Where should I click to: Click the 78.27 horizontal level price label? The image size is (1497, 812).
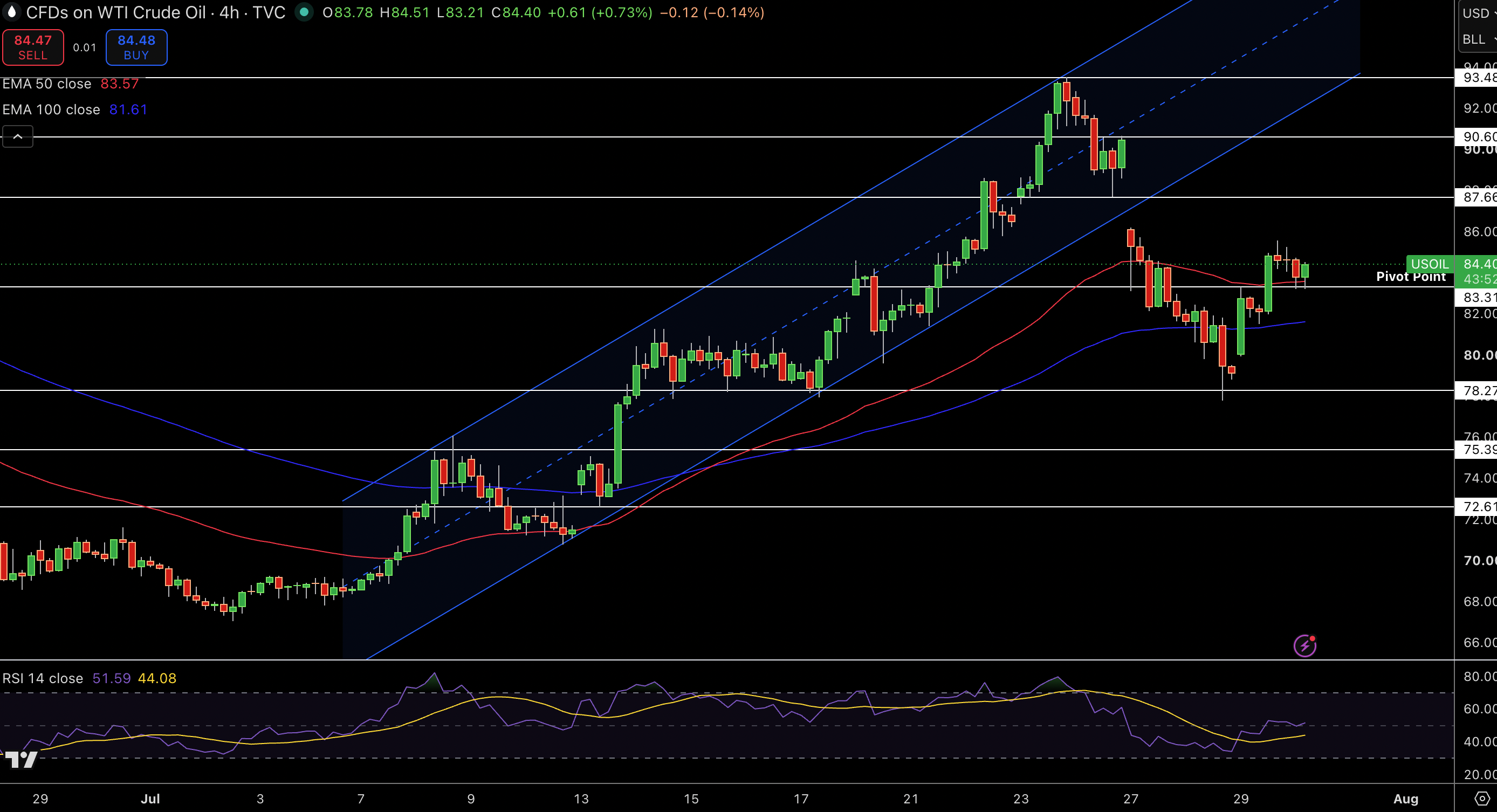[x=1477, y=390]
